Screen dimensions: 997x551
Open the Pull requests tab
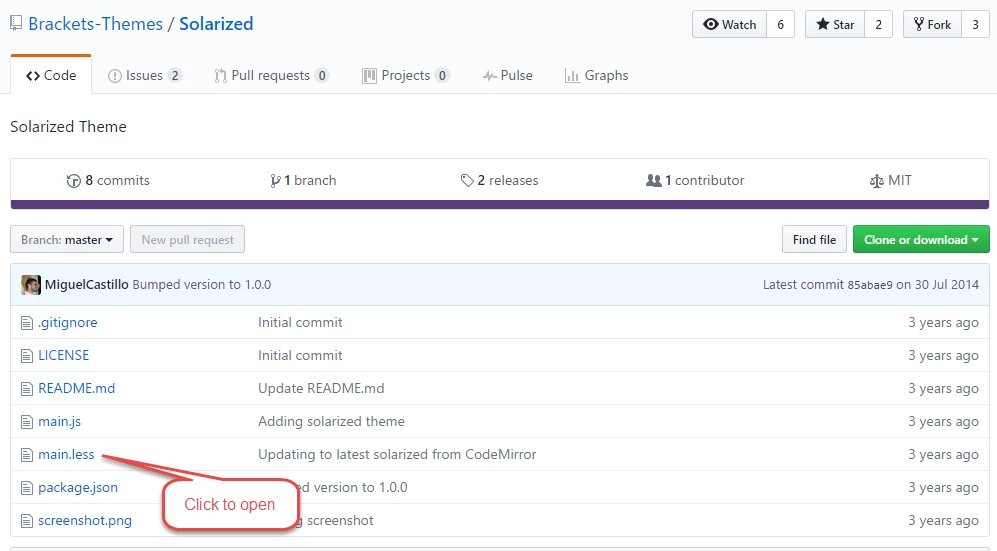[x=272, y=75]
